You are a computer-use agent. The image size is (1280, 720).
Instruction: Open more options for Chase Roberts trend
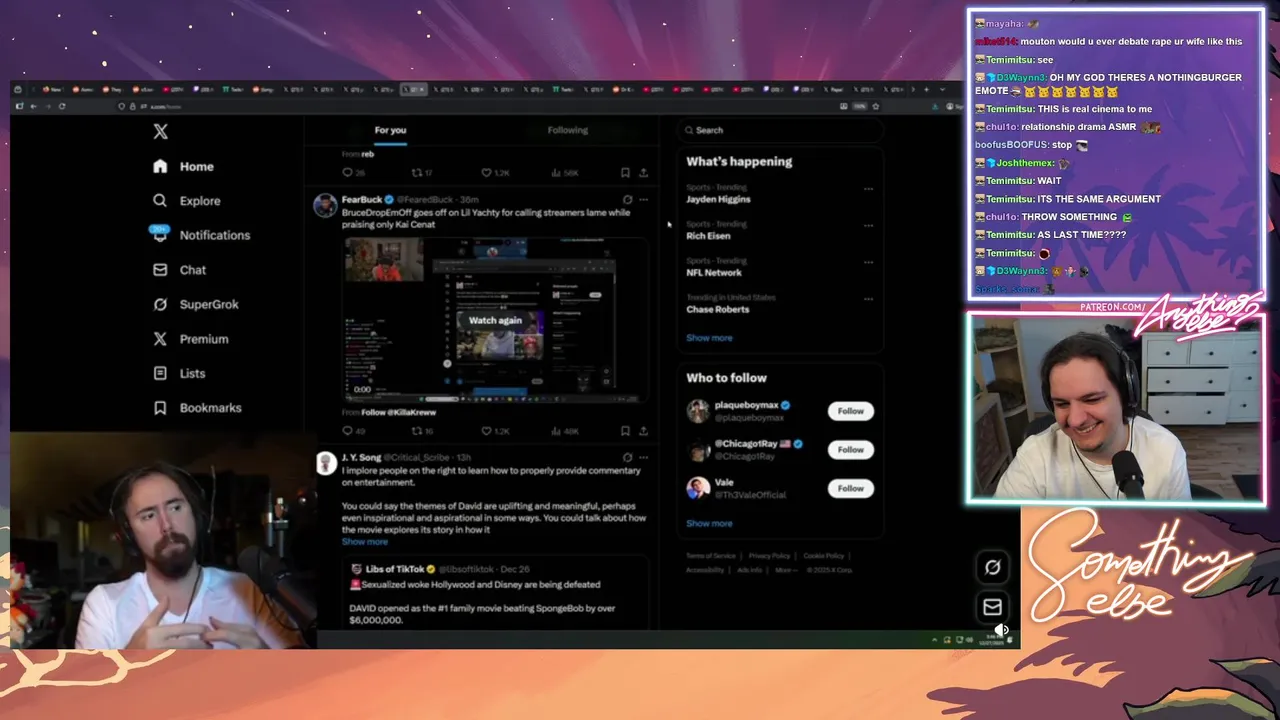coord(868,300)
